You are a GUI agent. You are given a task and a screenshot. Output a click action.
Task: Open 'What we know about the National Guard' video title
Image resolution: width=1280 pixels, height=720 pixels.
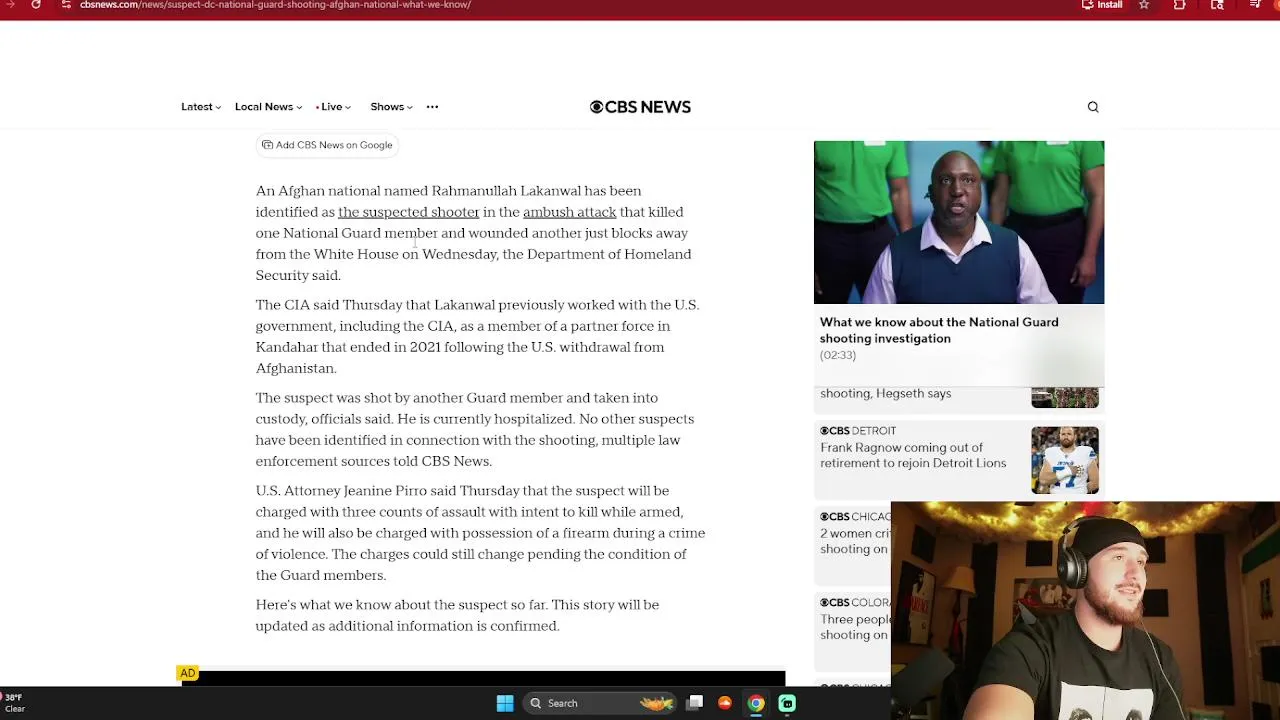[x=939, y=330]
